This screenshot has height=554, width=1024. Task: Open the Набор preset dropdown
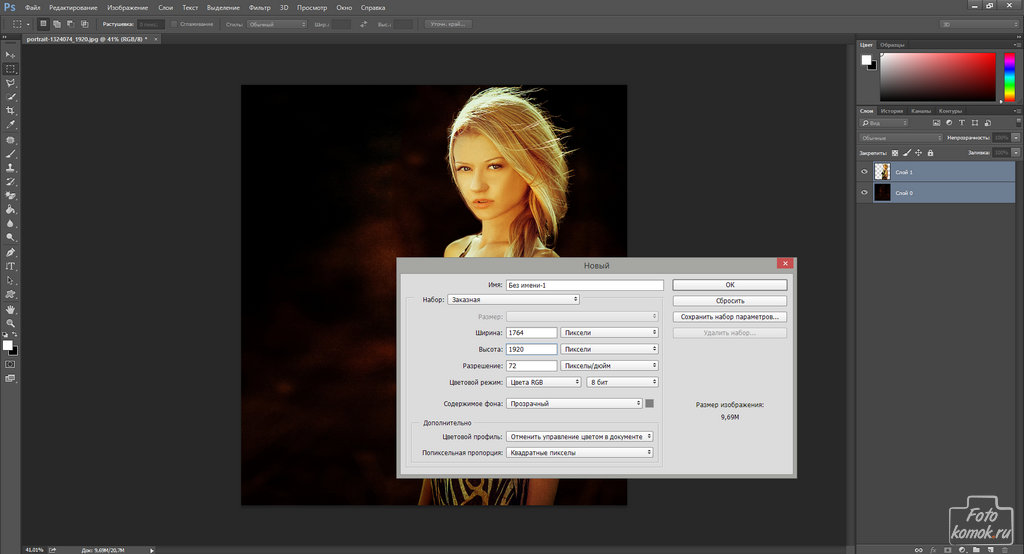[514, 299]
